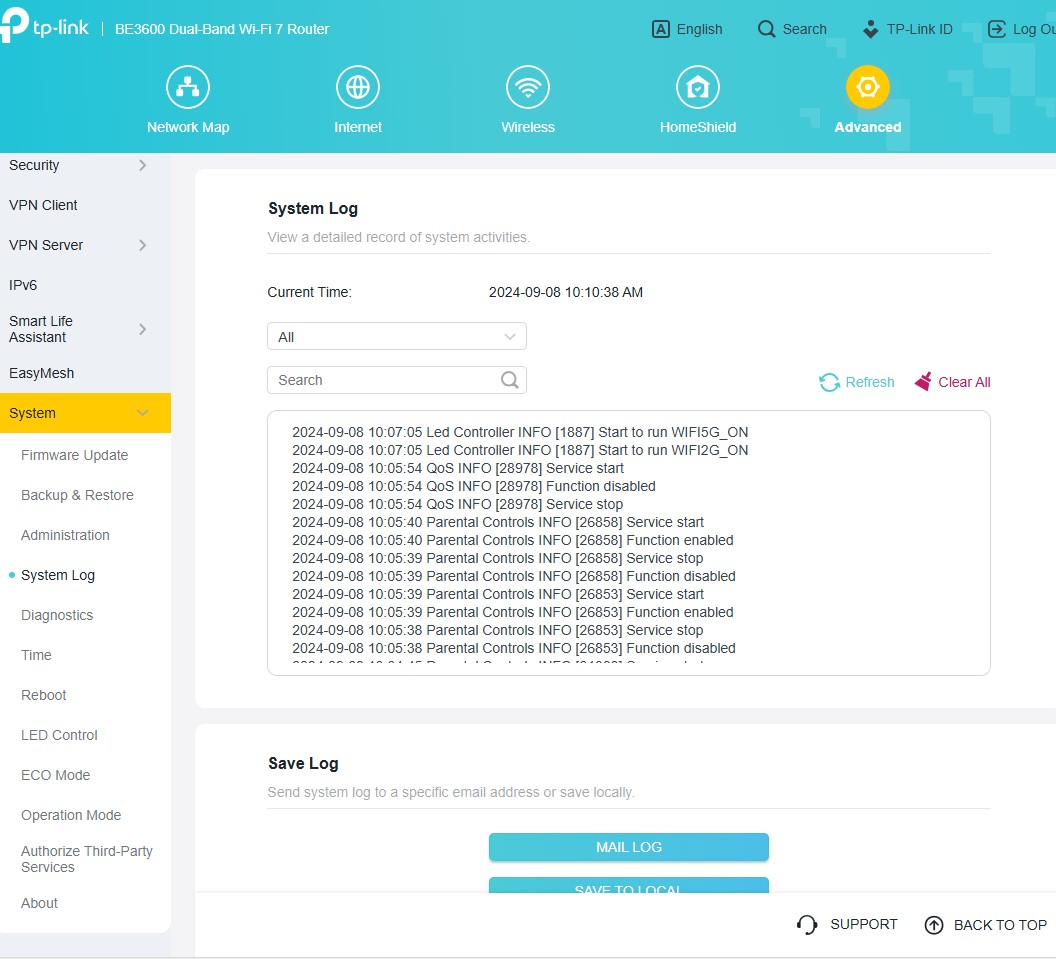
Task: Expand the VPN Server submenu
Action: [x=143, y=245]
